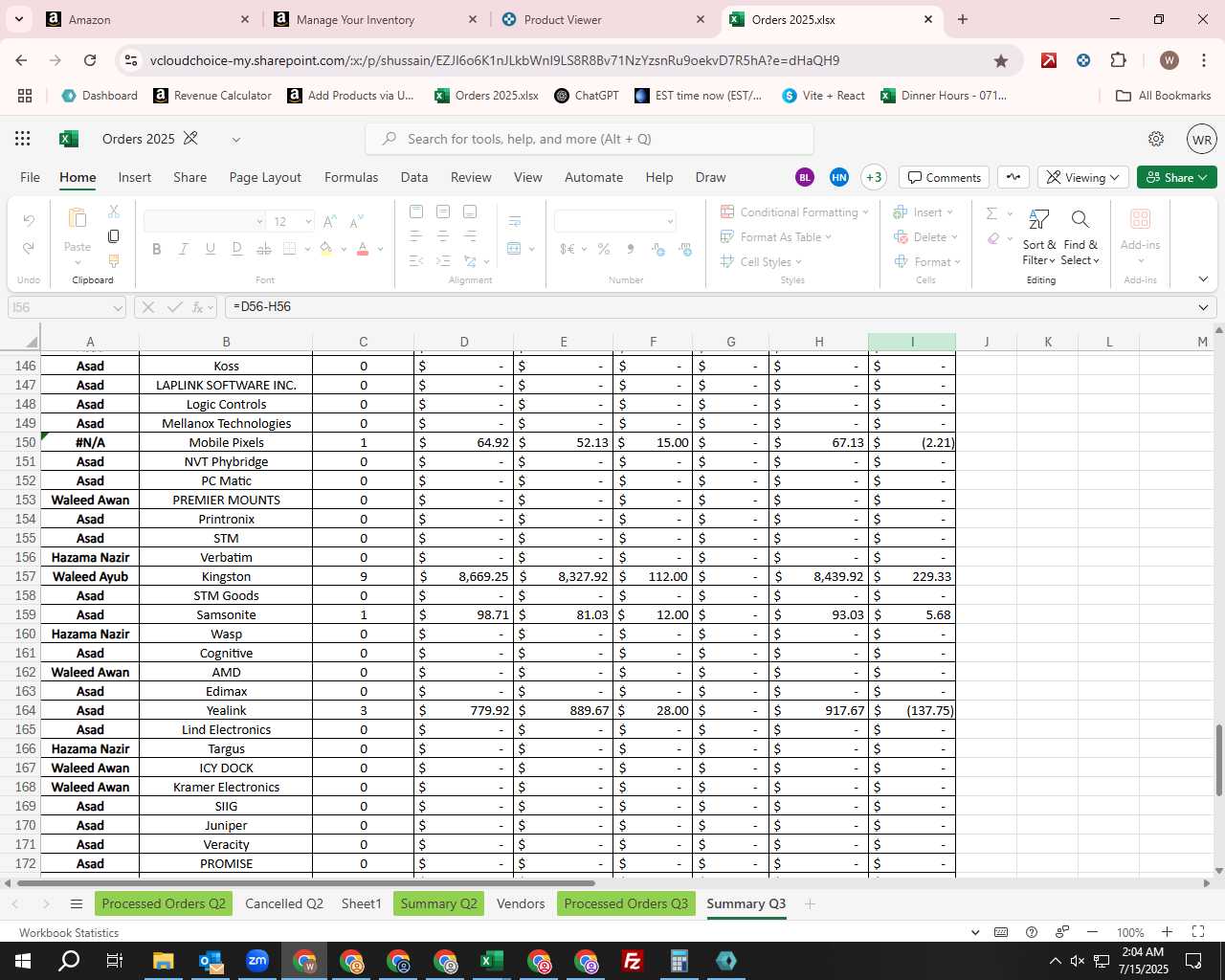Switch to Cancelled Q2 sheet tab
Image resolution: width=1225 pixels, height=980 pixels.
pos(284,903)
